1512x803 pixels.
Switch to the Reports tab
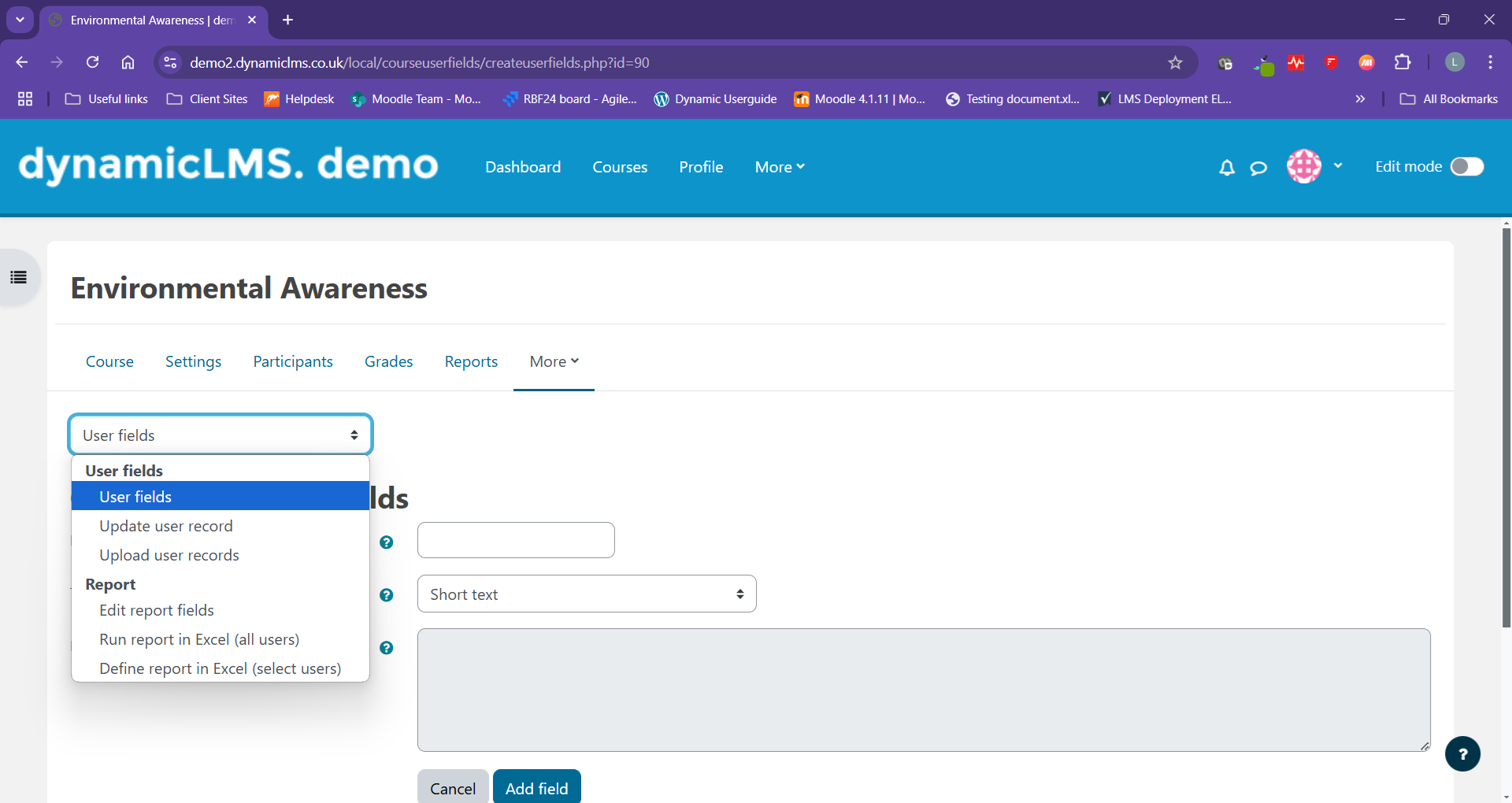[471, 361]
